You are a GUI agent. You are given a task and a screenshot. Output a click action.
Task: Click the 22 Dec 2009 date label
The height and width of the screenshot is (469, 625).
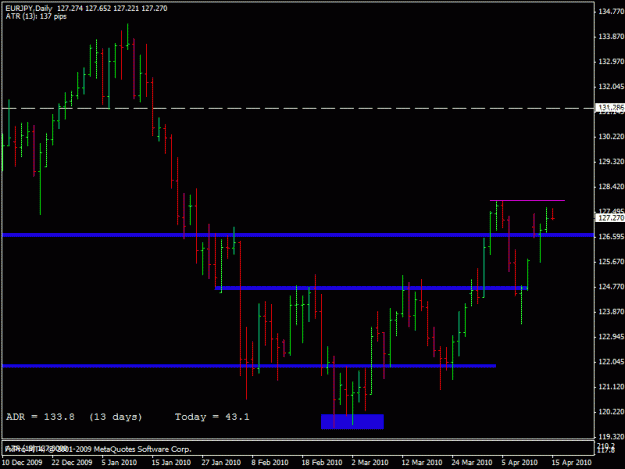pos(72,463)
